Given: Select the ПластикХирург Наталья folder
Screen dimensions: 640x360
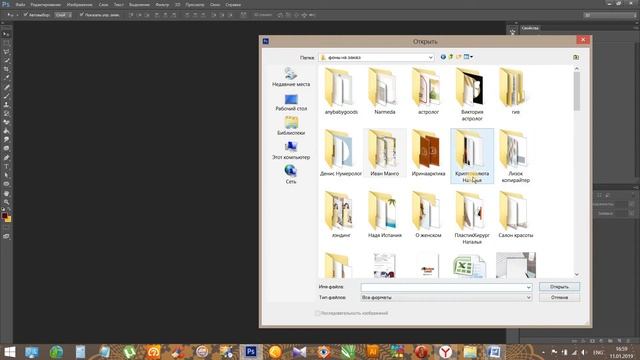Looking at the screenshot, I should tap(472, 218).
